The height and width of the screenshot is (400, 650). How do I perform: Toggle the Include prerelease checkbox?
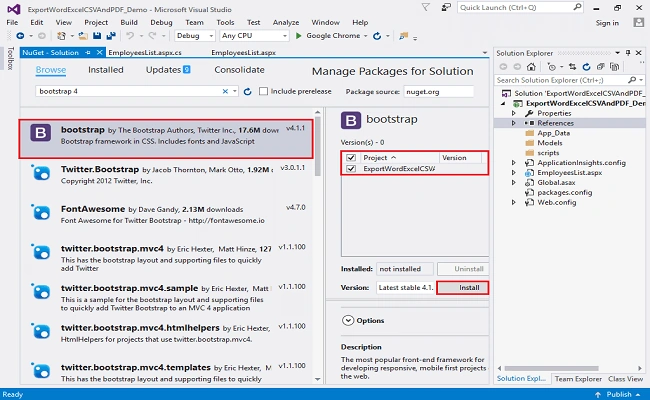263,91
